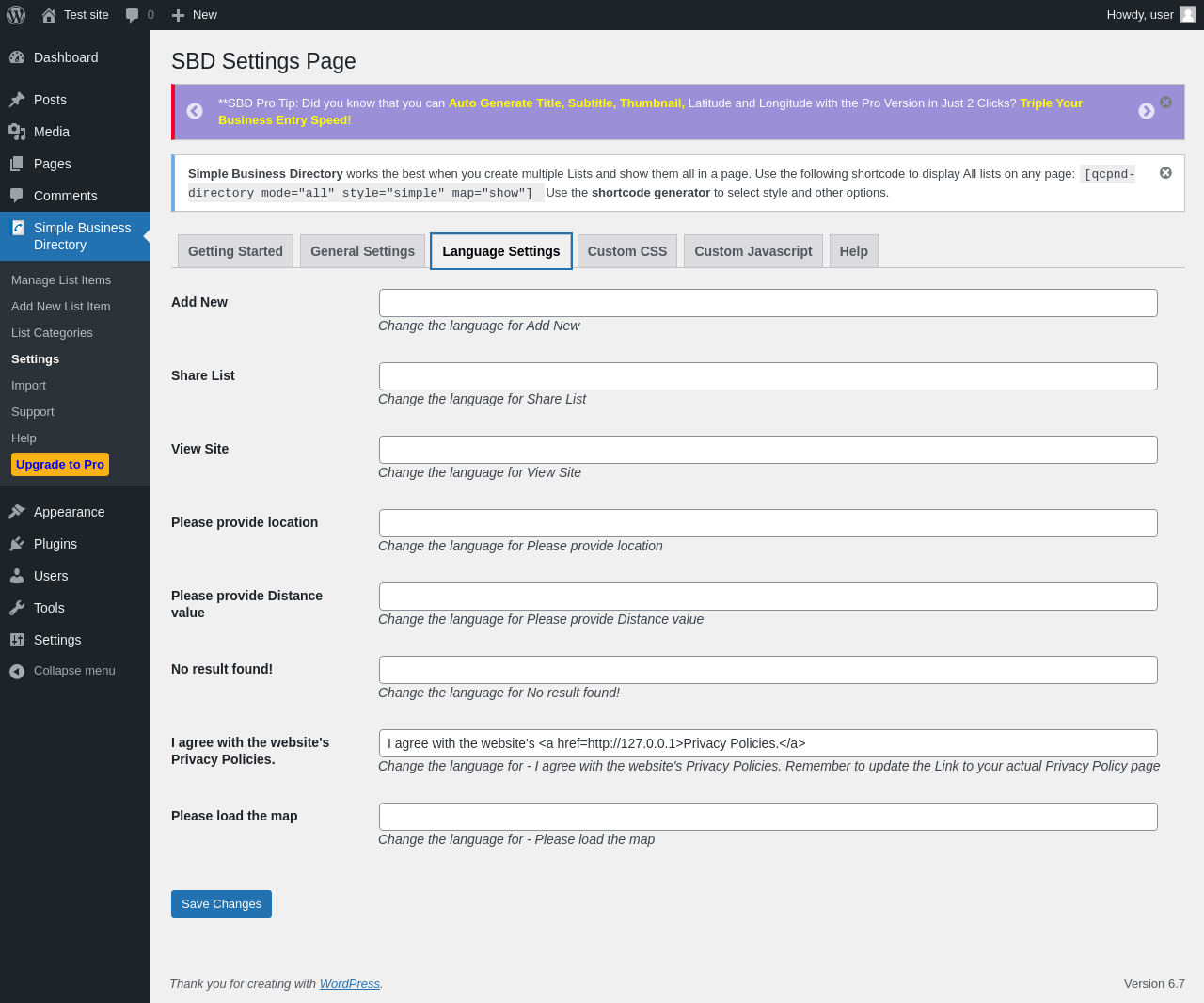Open the General Settings tab
Screen dimensions: 1204x1003
[363, 251]
